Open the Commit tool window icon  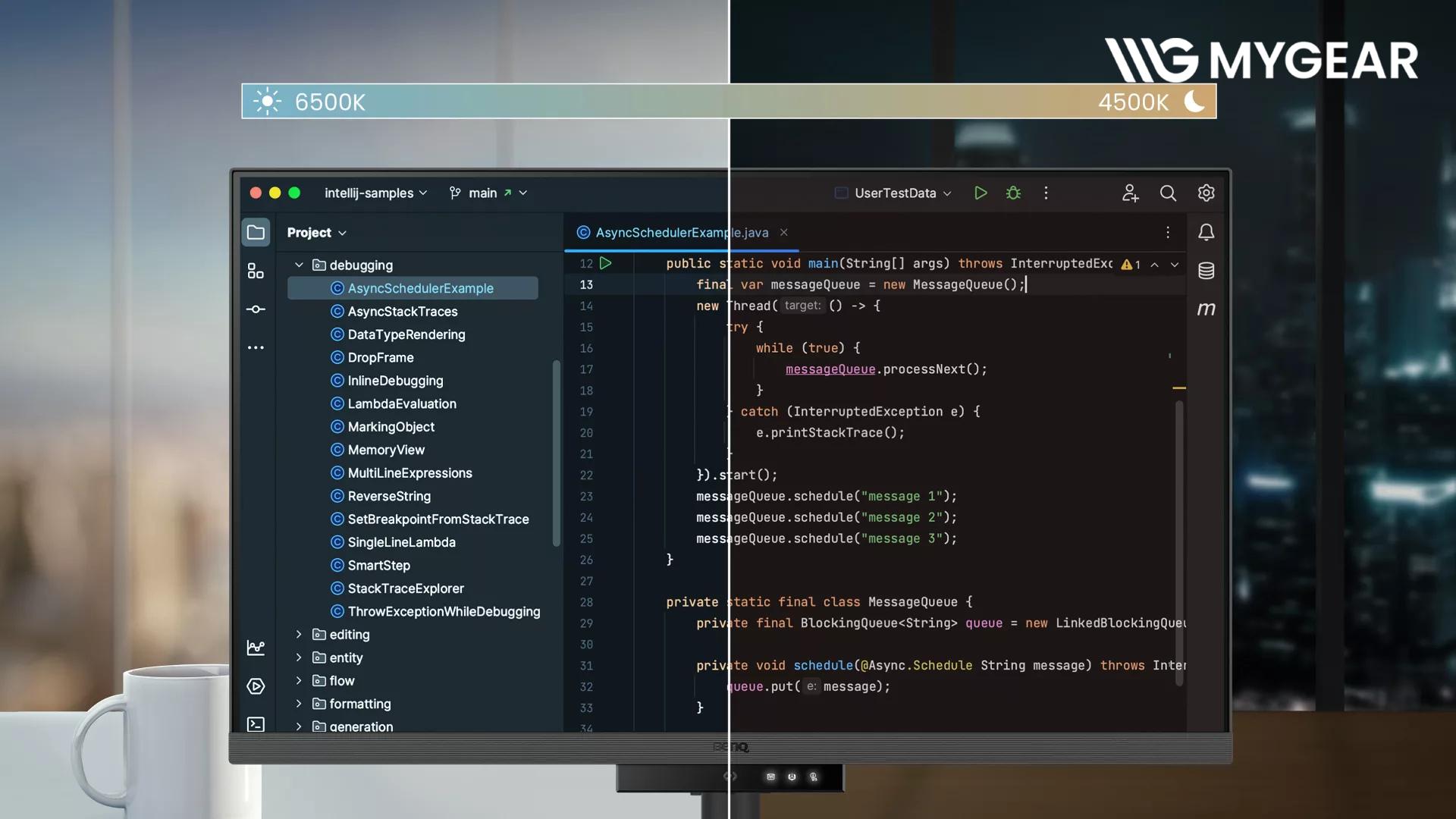(x=256, y=309)
